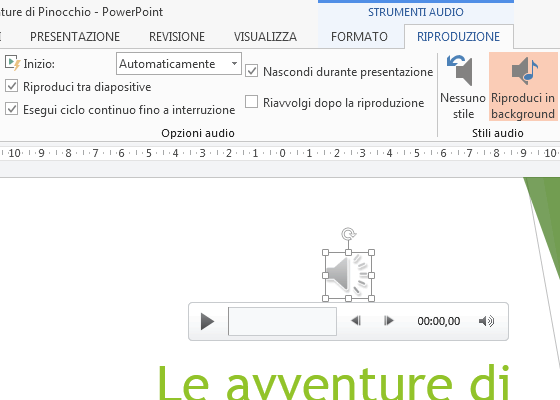Open the FORMATO tab
This screenshot has height=400, width=560.
point(359,37)
